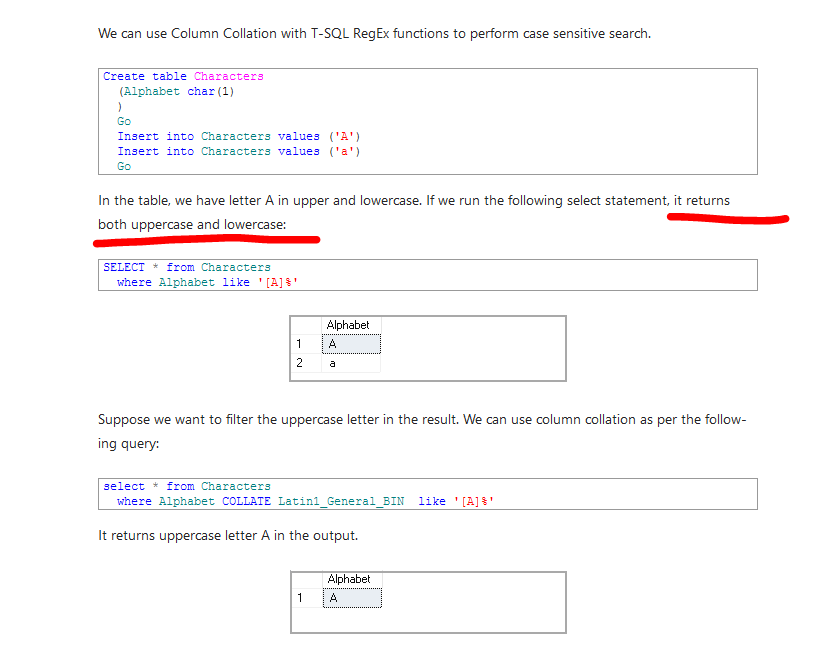
Task: Click the Insert statement with values ('A')
Action: pyautogui.click(x=238, y=136)
